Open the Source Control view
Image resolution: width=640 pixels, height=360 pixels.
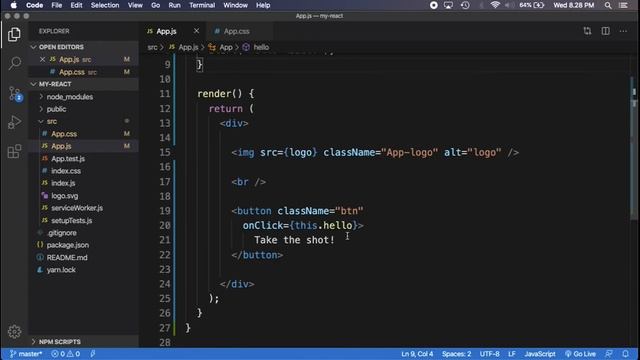tap(15, 93)
